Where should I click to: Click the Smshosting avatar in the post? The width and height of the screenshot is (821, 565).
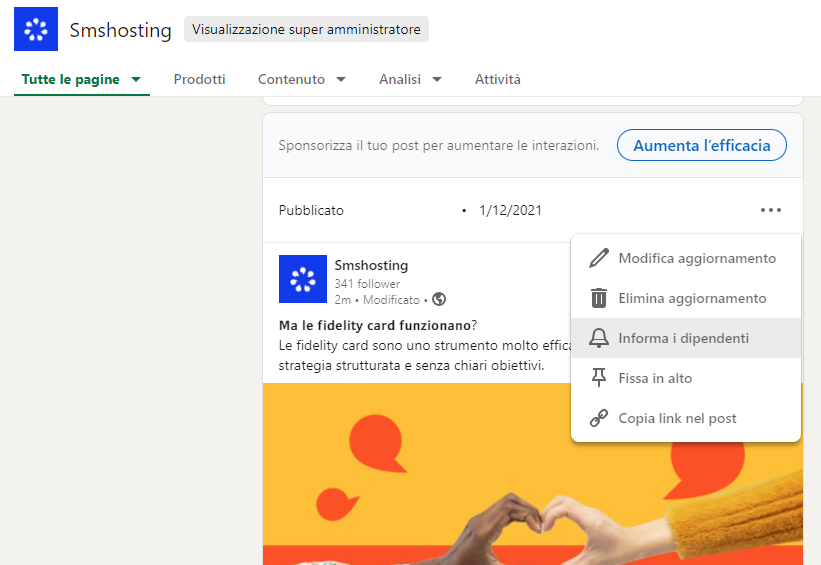[x=302, y=279]
